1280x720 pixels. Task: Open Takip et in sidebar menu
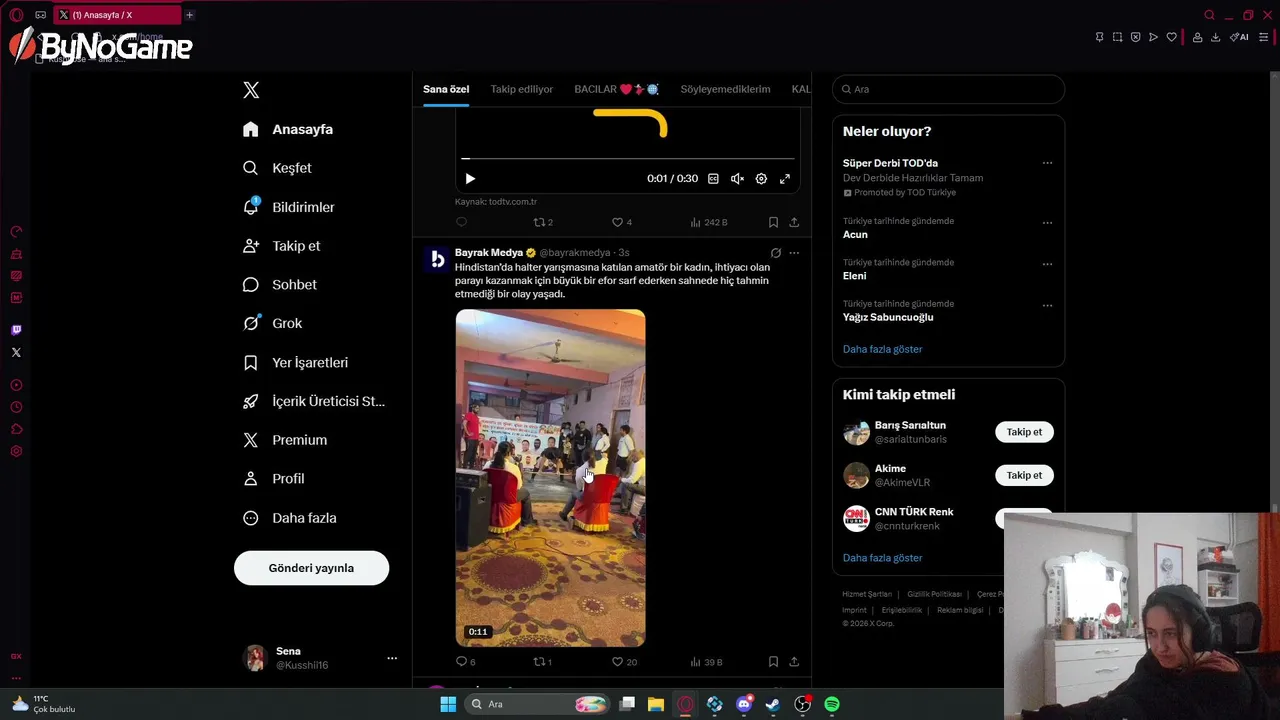[x=282, y=246]
